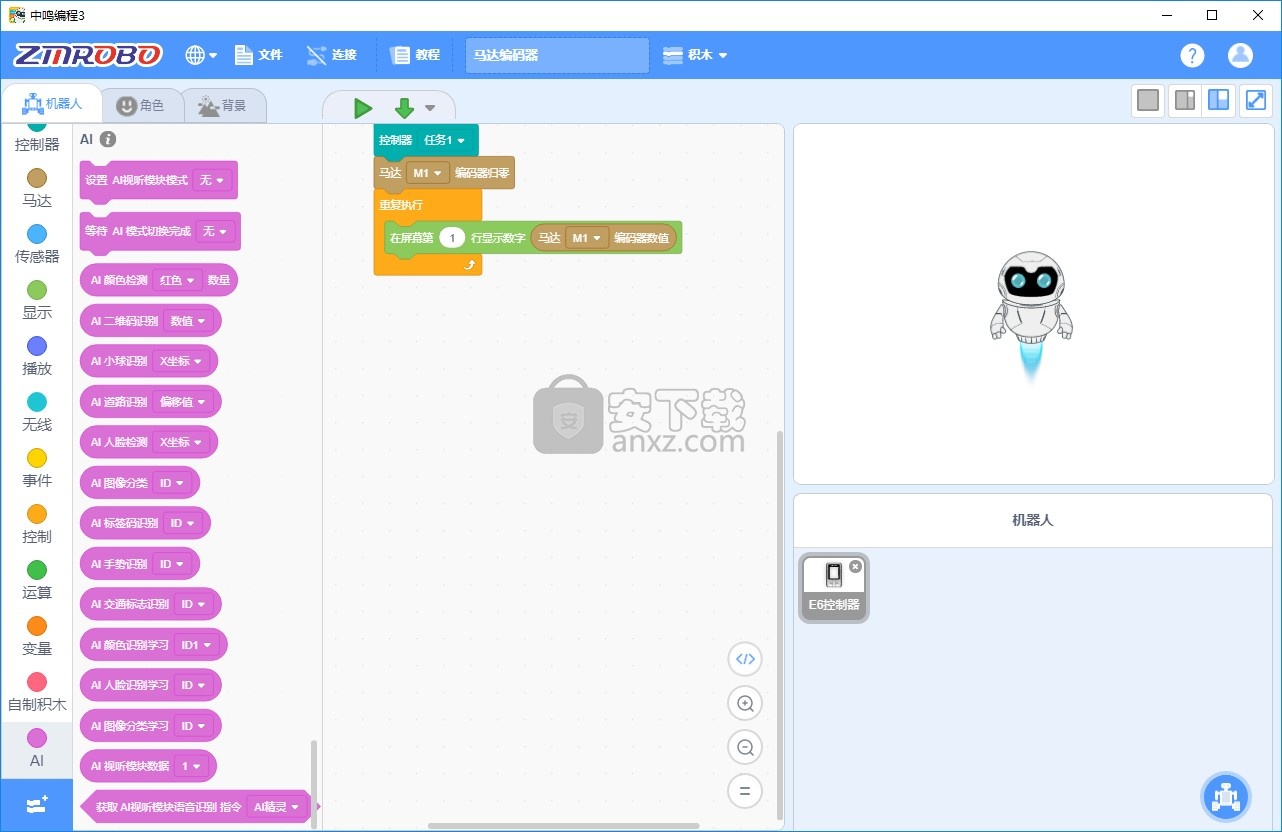
Task: Reset workspace zoom with = button
Action: (x=745, y=791)
